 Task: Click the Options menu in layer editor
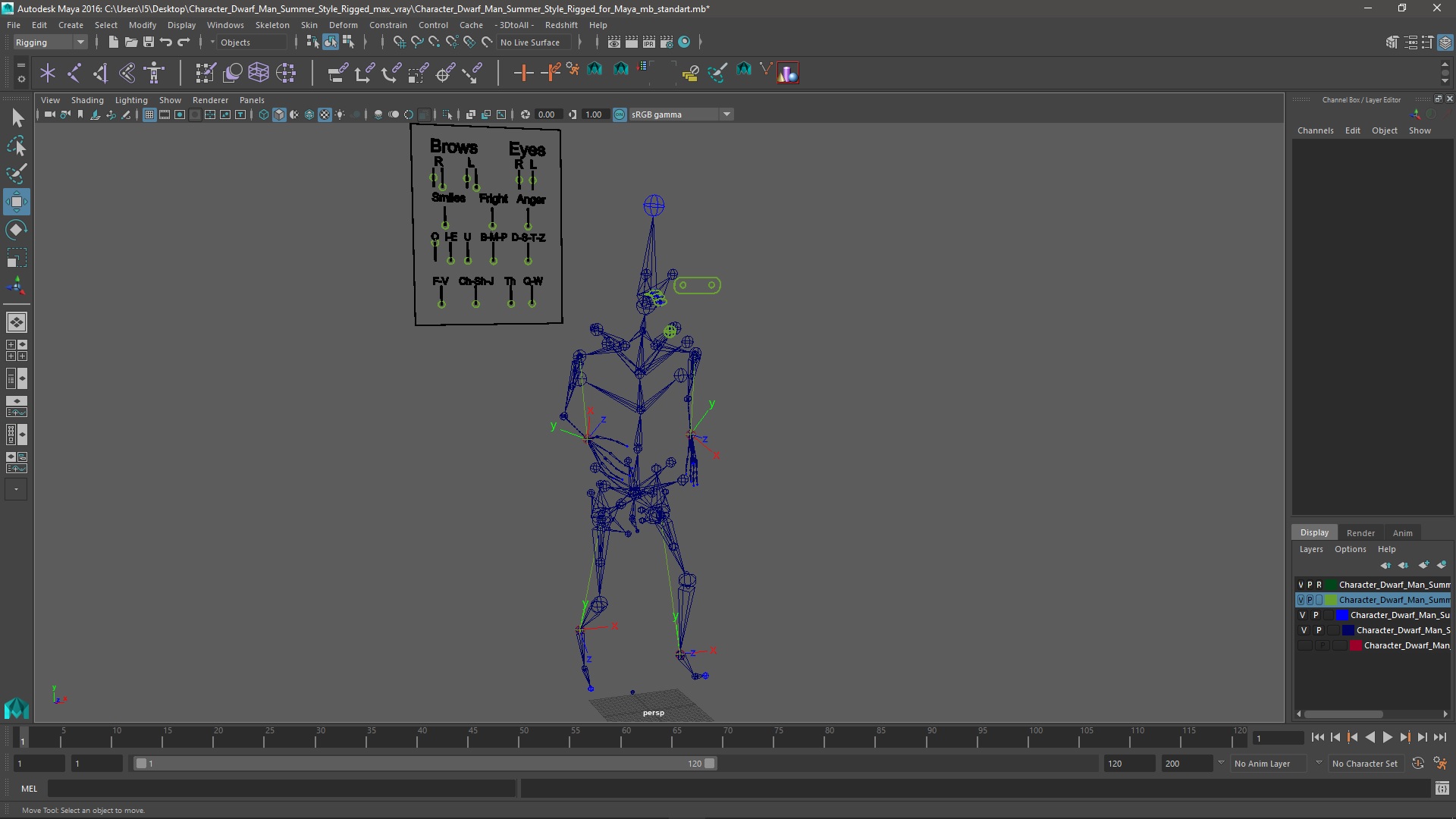pos(1350,549)
